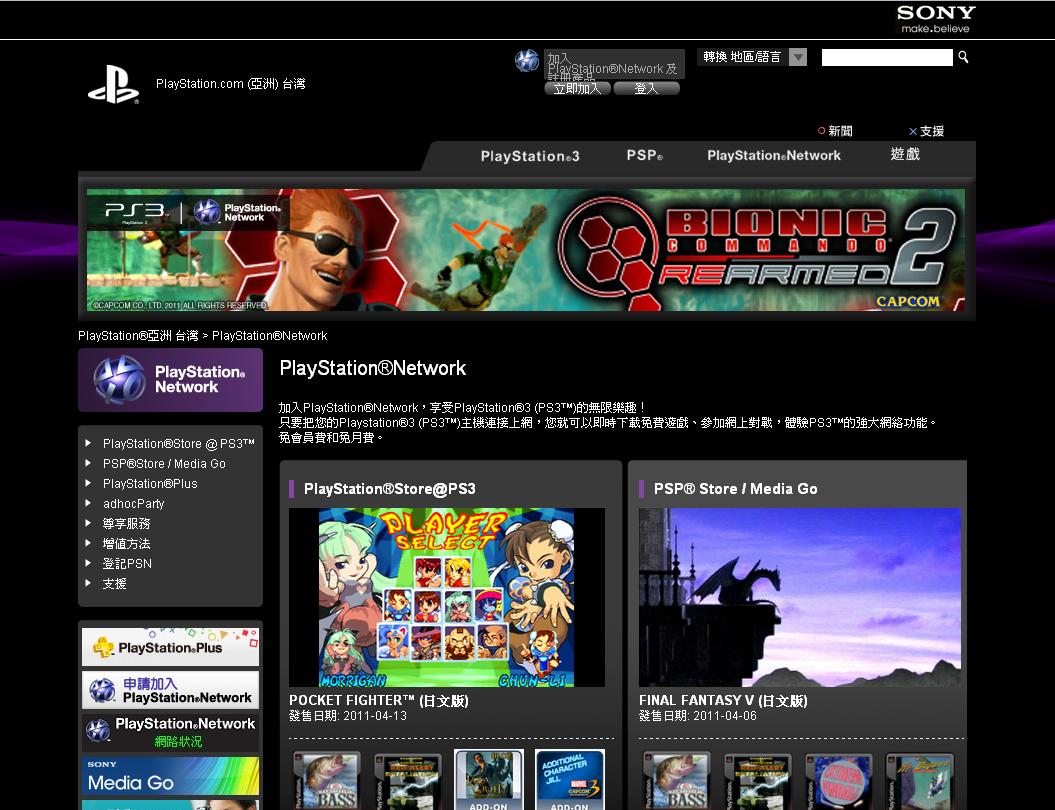Open the Sony Media Go banner
The width and height of the screenshot is (1055, 810).
(170, 776)
